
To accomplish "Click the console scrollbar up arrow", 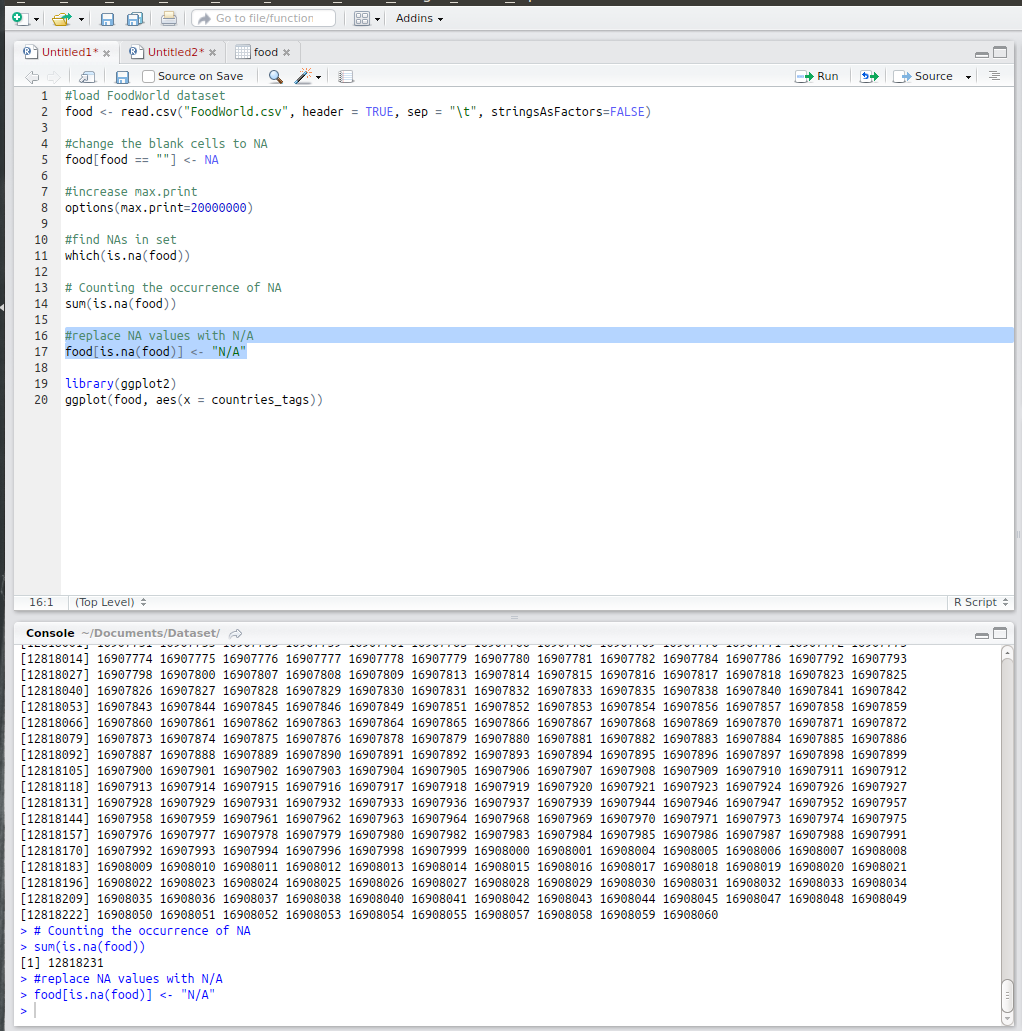I will pyautogui.click(x=1007, y=652).
